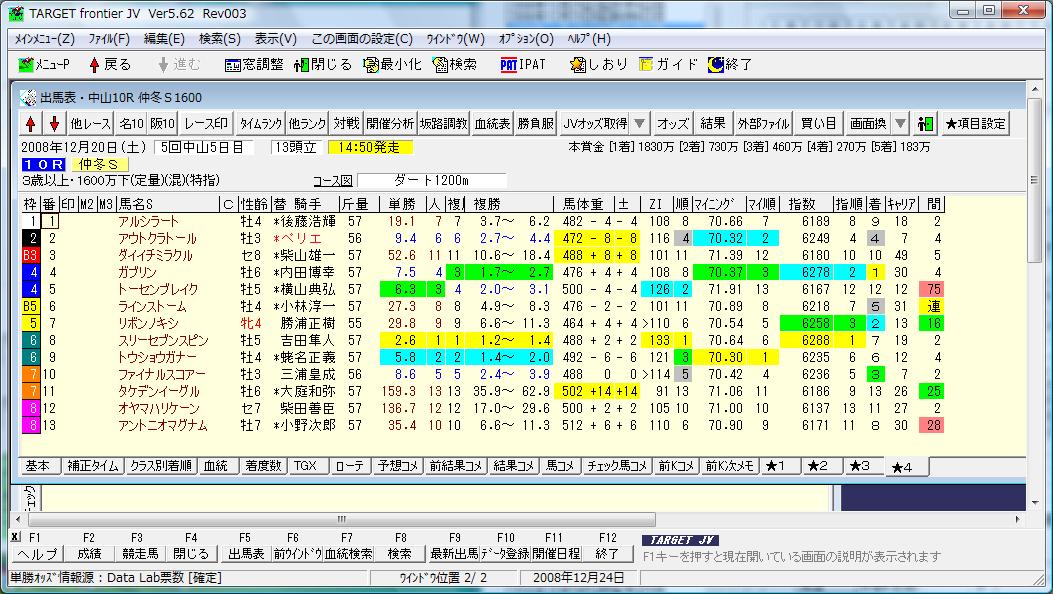The image size is (1053, 594).
Task: Open the 結果 results button
Action: 713,123
